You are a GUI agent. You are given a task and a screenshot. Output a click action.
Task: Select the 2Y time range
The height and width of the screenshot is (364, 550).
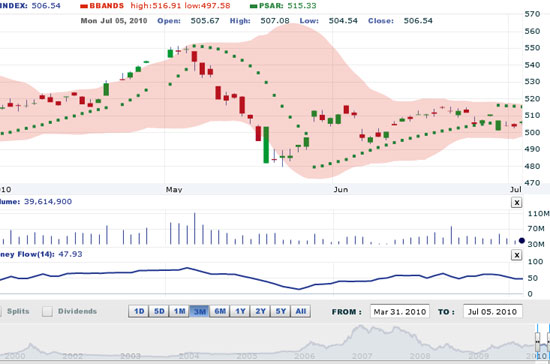click(x=261, y=311)
